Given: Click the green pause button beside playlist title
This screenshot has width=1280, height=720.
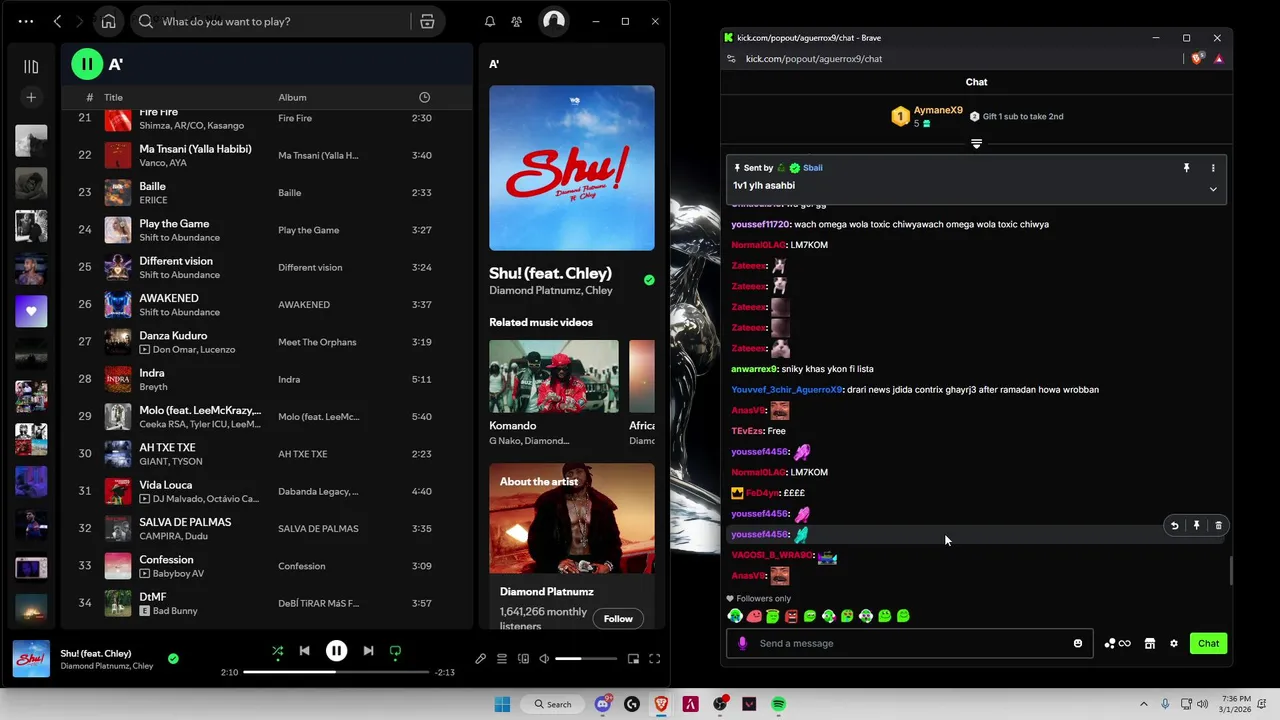Looking at the screenshot, I should 87,64.
